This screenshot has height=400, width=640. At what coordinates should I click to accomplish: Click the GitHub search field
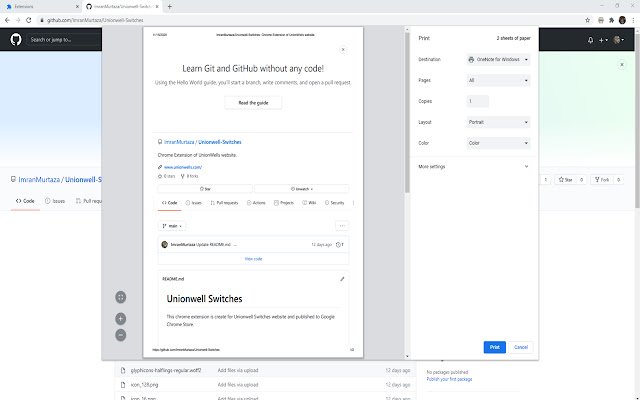point(63,40)
